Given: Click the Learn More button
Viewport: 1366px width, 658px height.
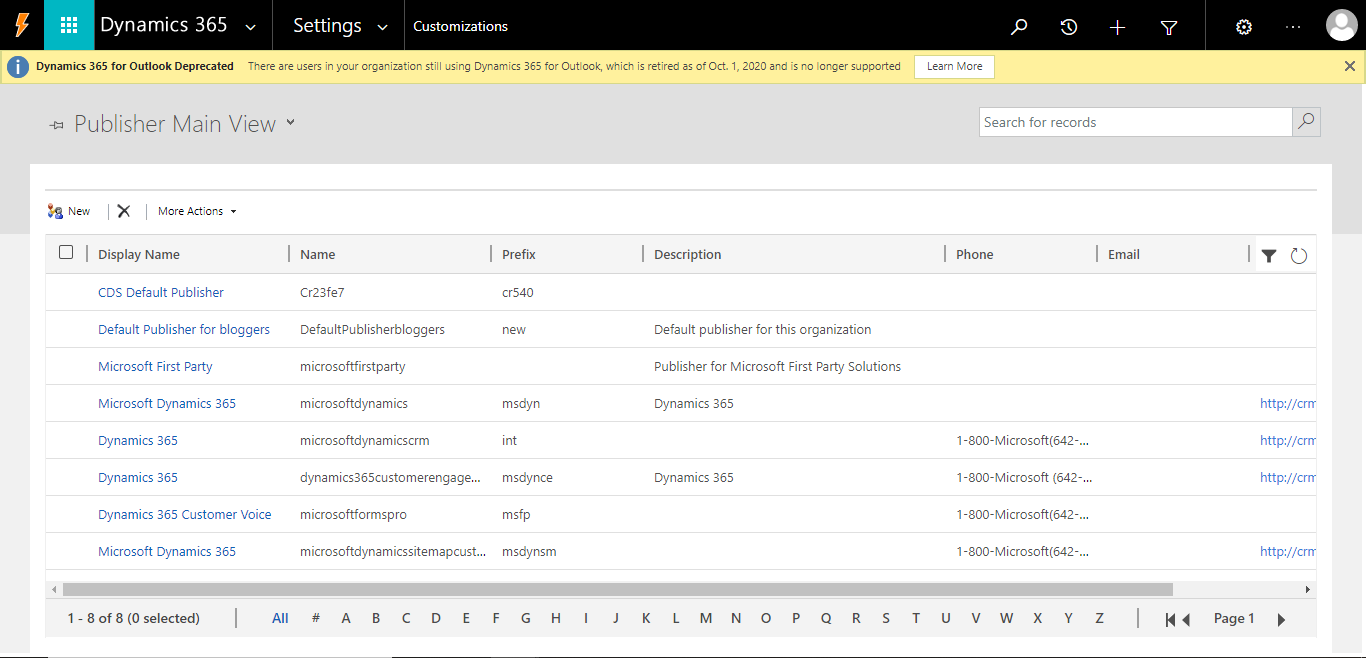Looking at the screenshot, I should pyautogui.click(x=954, y=66).
